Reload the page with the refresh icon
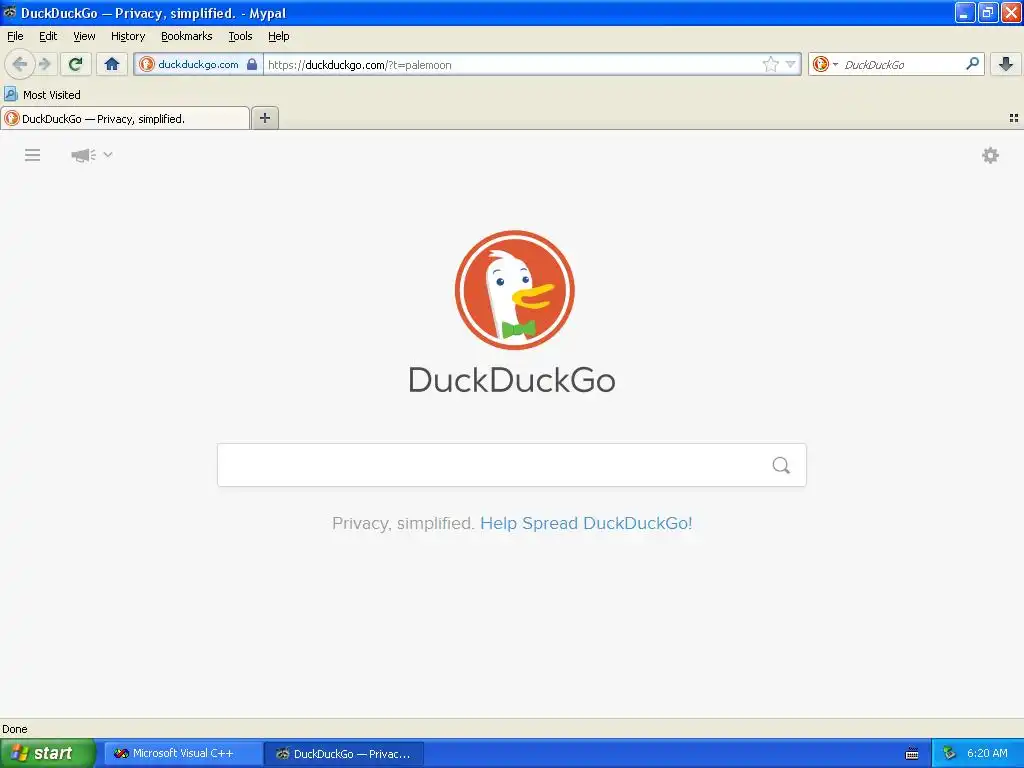Image resolution: width=1024 pixels, height=768 pixels. 76,64
